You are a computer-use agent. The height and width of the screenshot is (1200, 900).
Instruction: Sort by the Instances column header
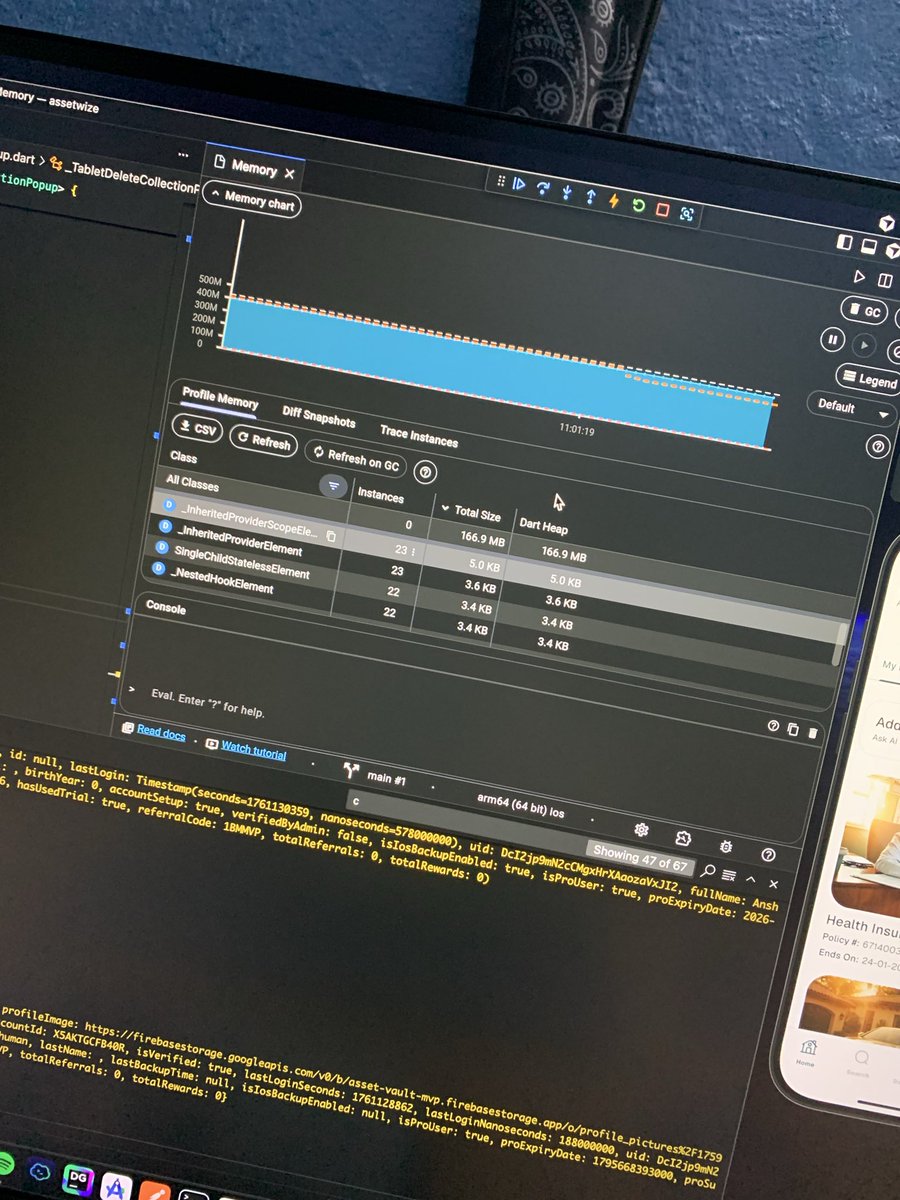[381, 495]
